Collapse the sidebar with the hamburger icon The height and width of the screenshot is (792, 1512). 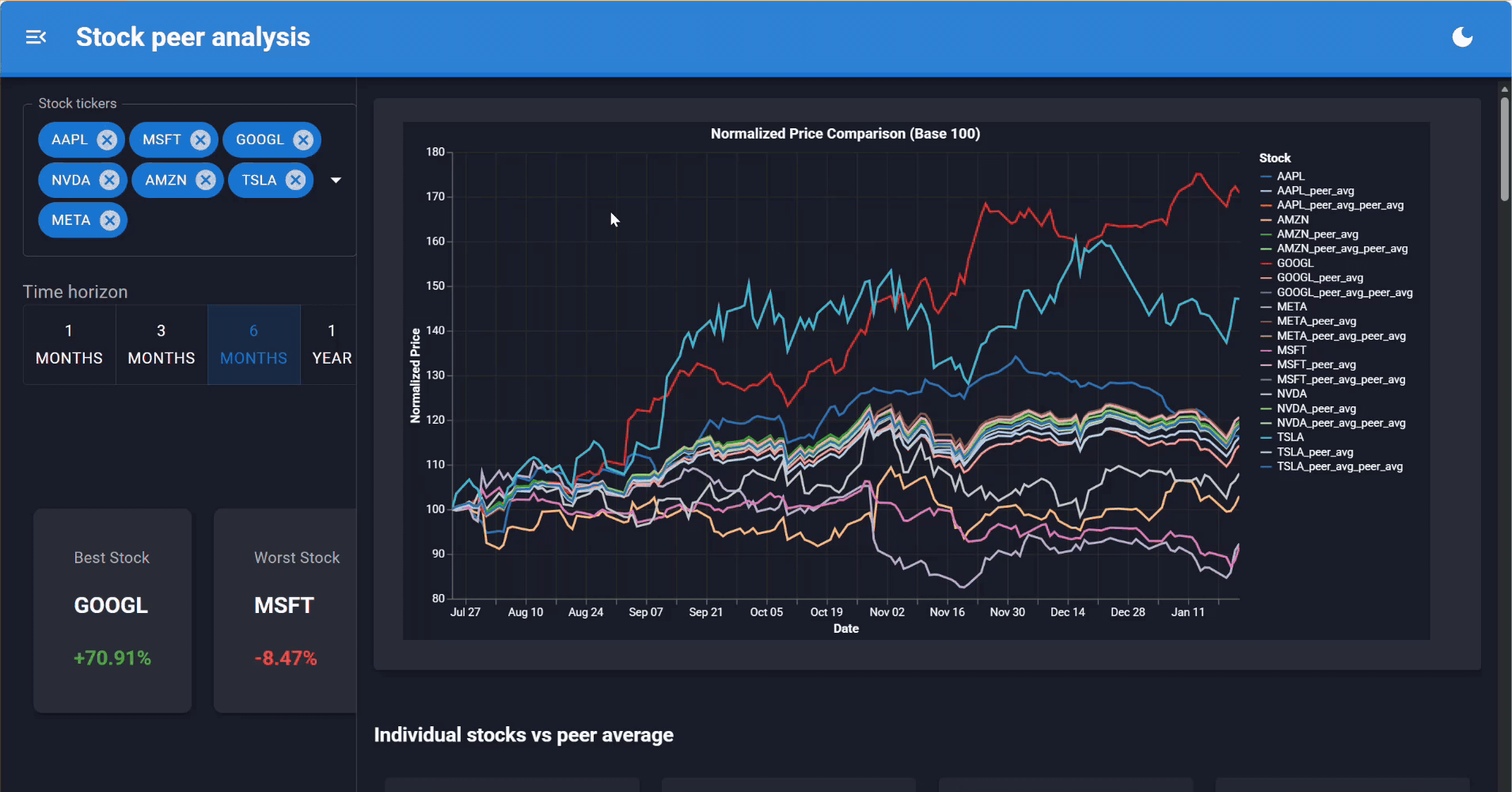click(36, 36)
